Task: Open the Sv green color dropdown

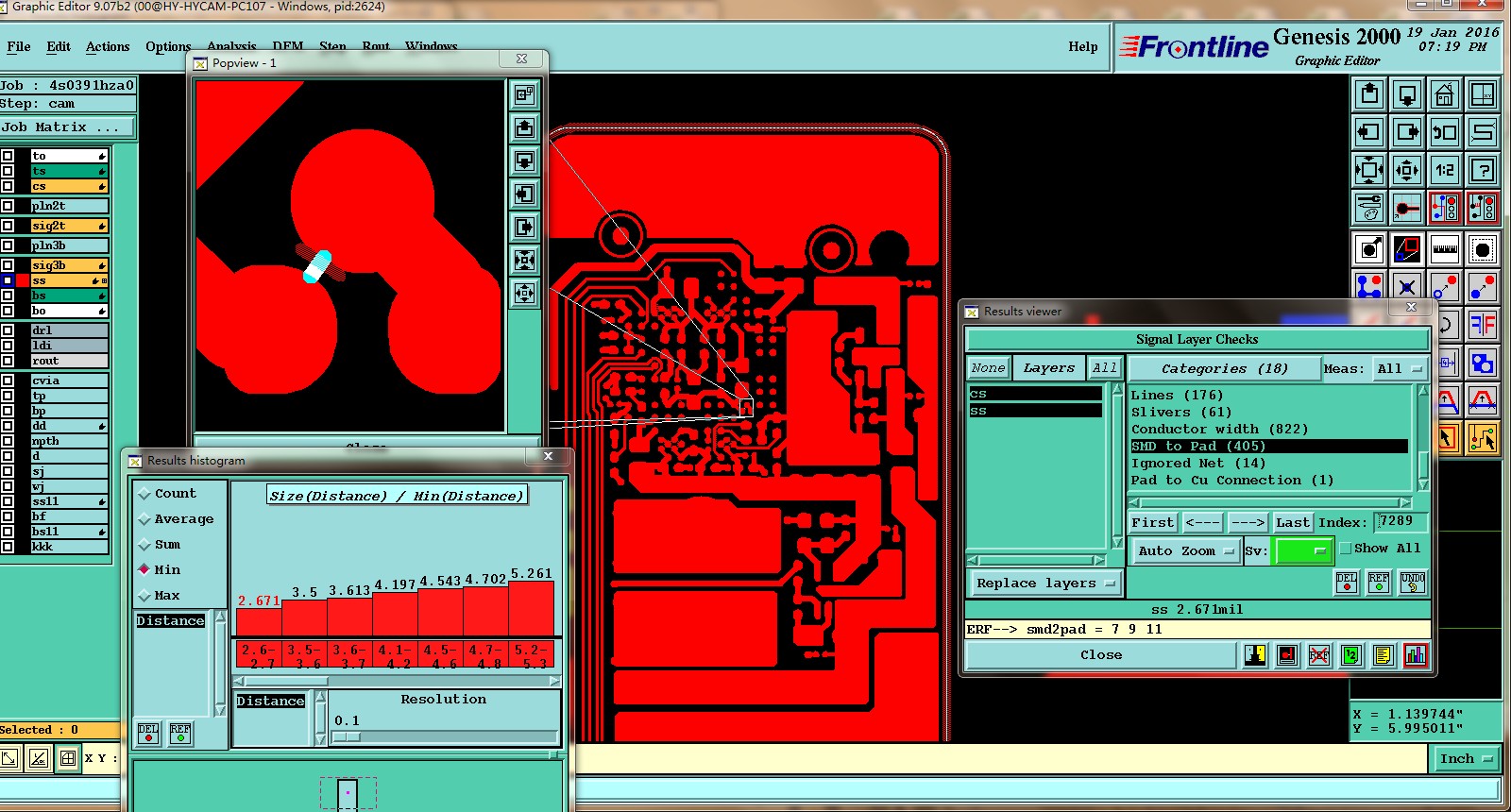Action: tap(1302, 550)
